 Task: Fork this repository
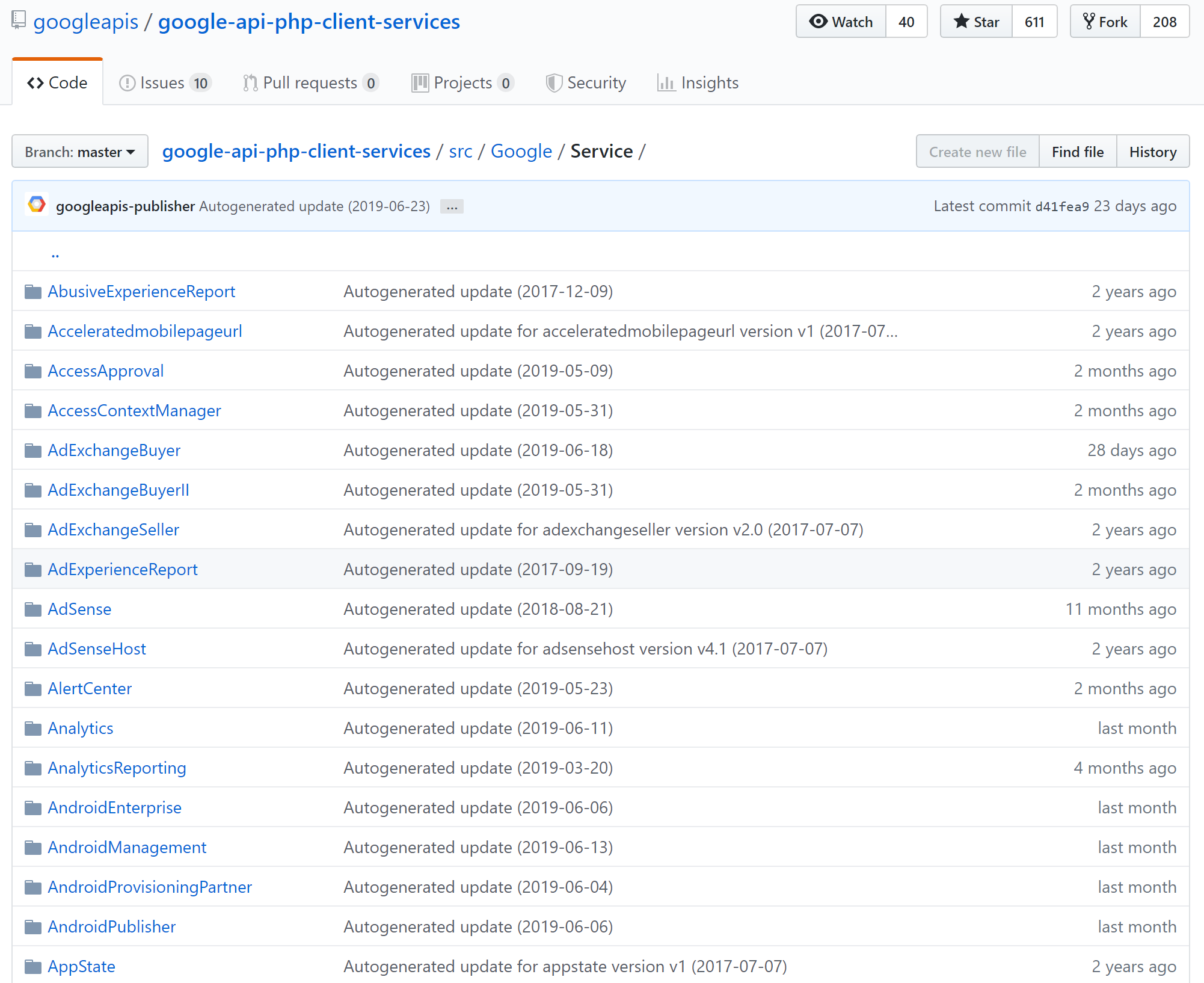click(x=1105, y=22)
